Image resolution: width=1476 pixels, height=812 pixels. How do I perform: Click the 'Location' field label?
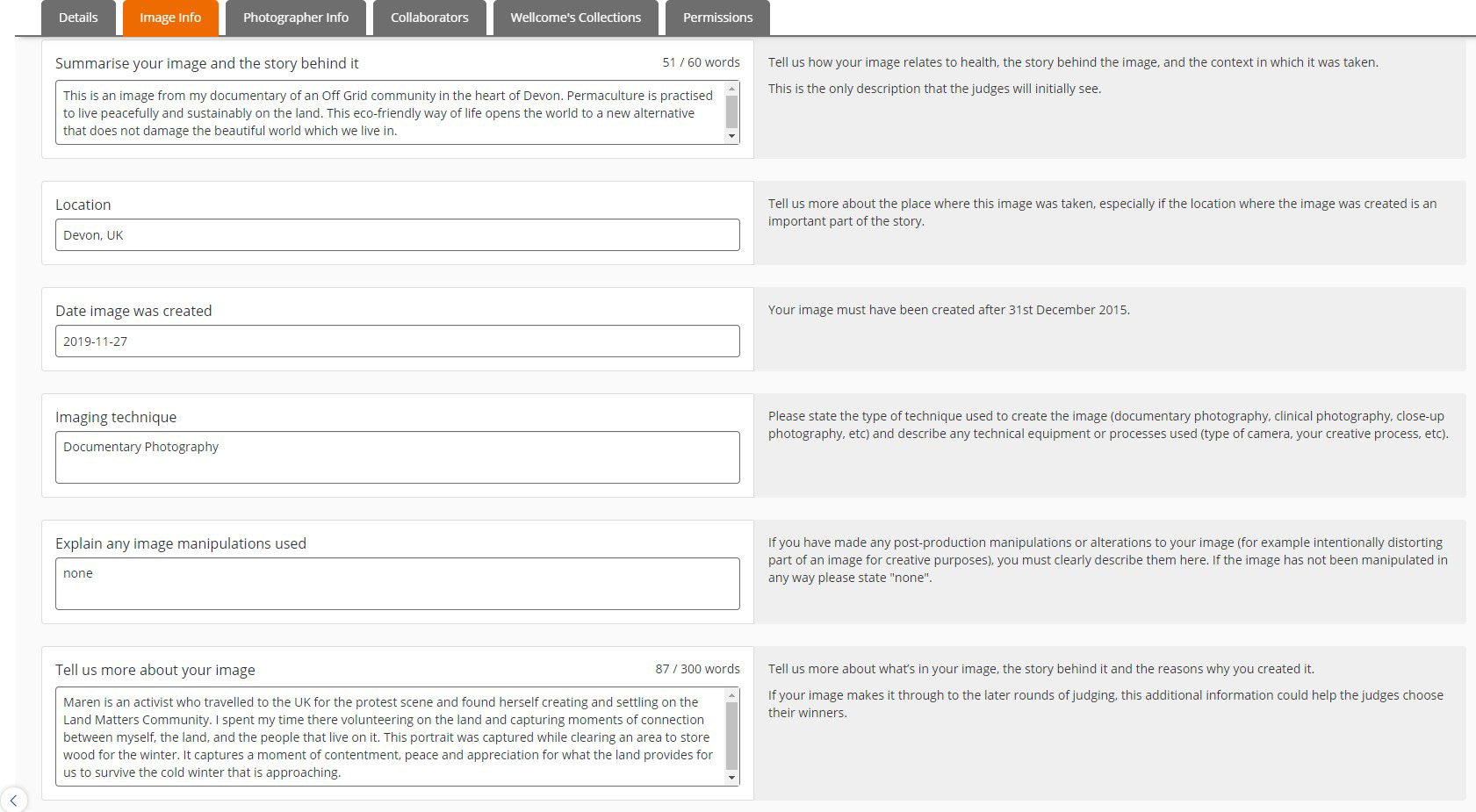click(x=83, y=205)
